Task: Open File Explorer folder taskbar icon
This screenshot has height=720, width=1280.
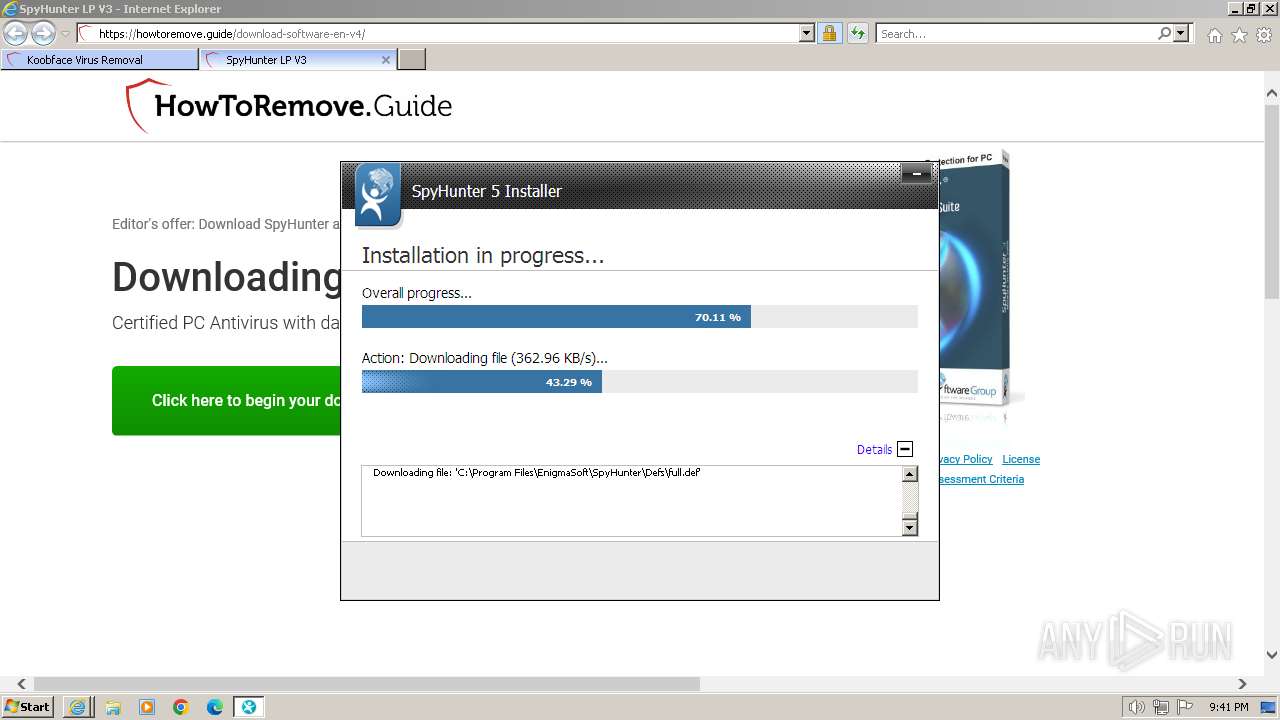Action: 113,707
